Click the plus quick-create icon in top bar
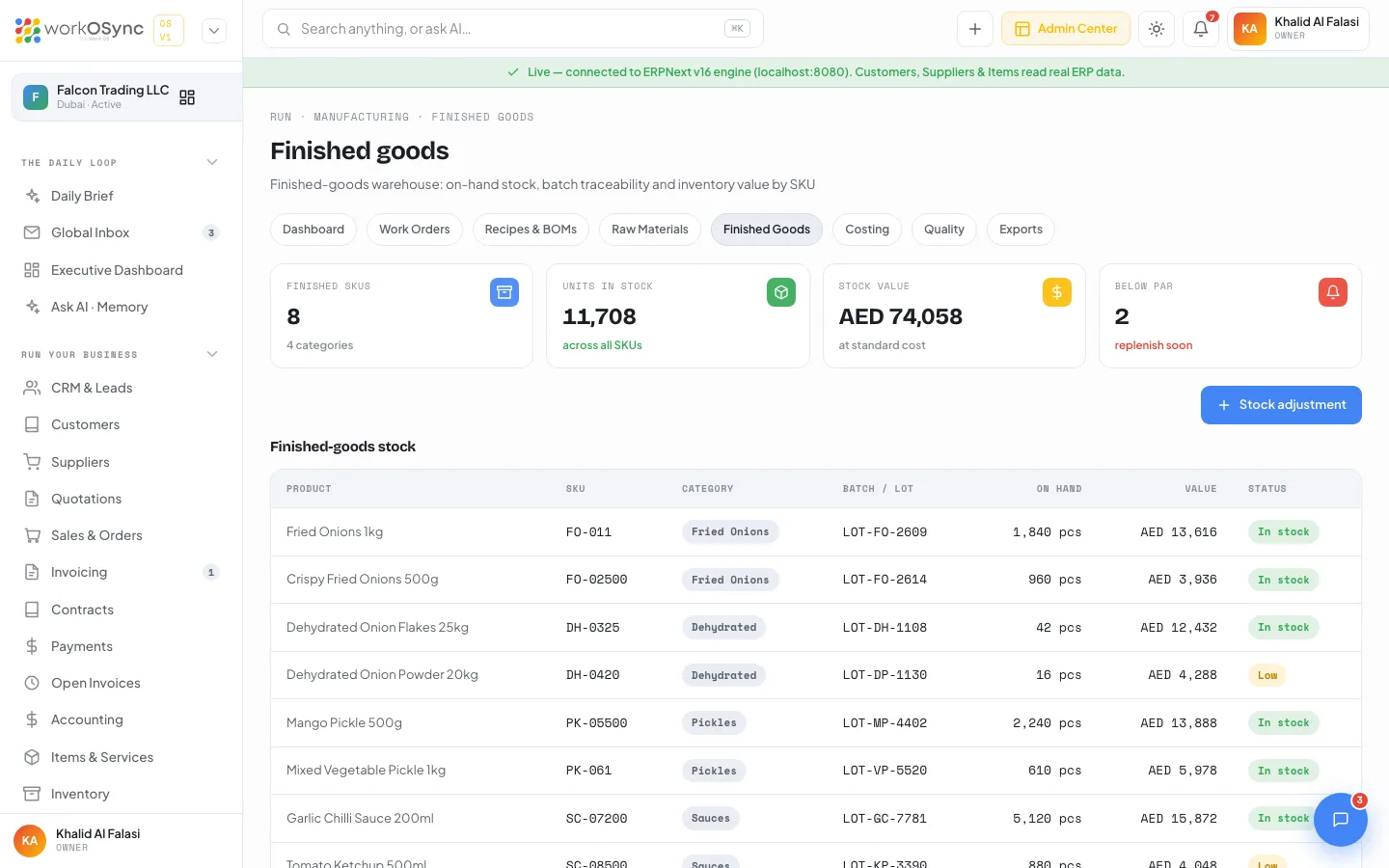The height and width of the screenshot is (868, 1389). [x=975, y=29]
